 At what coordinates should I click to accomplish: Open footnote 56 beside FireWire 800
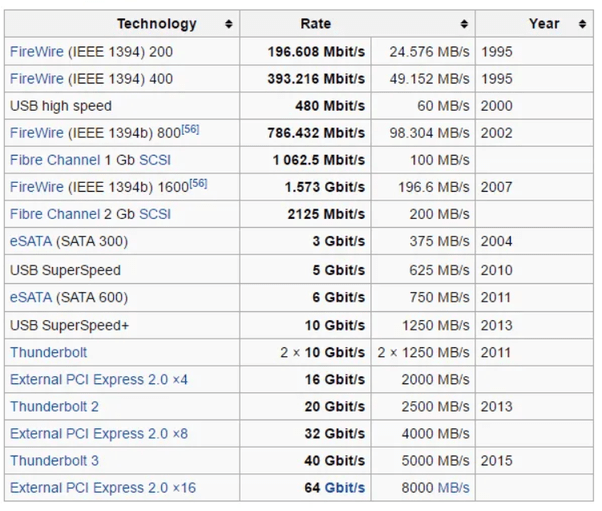(190, 129)
